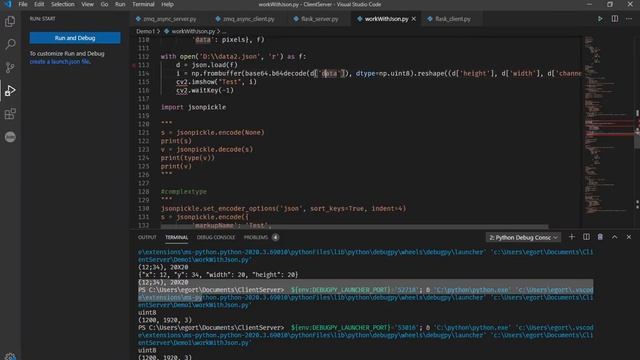Click line number 118 in the gutter
The image size is (640, 360).
(x=143, y=107)
